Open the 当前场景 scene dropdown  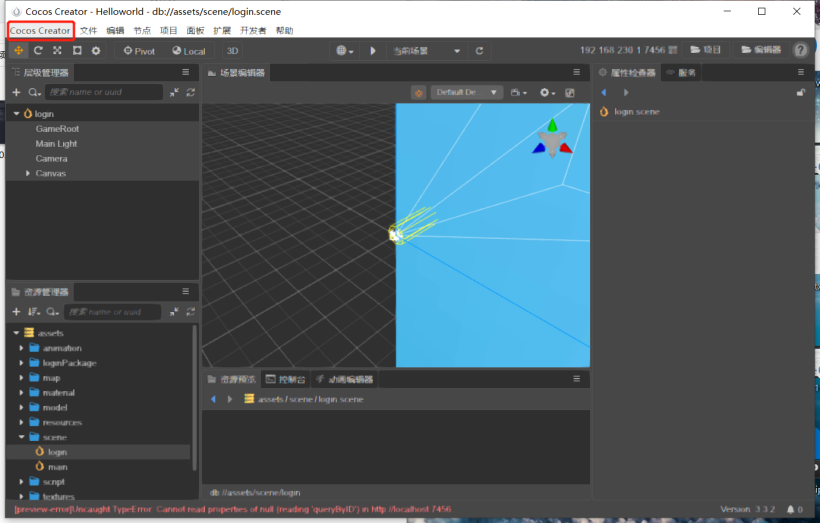click(427, 51)
